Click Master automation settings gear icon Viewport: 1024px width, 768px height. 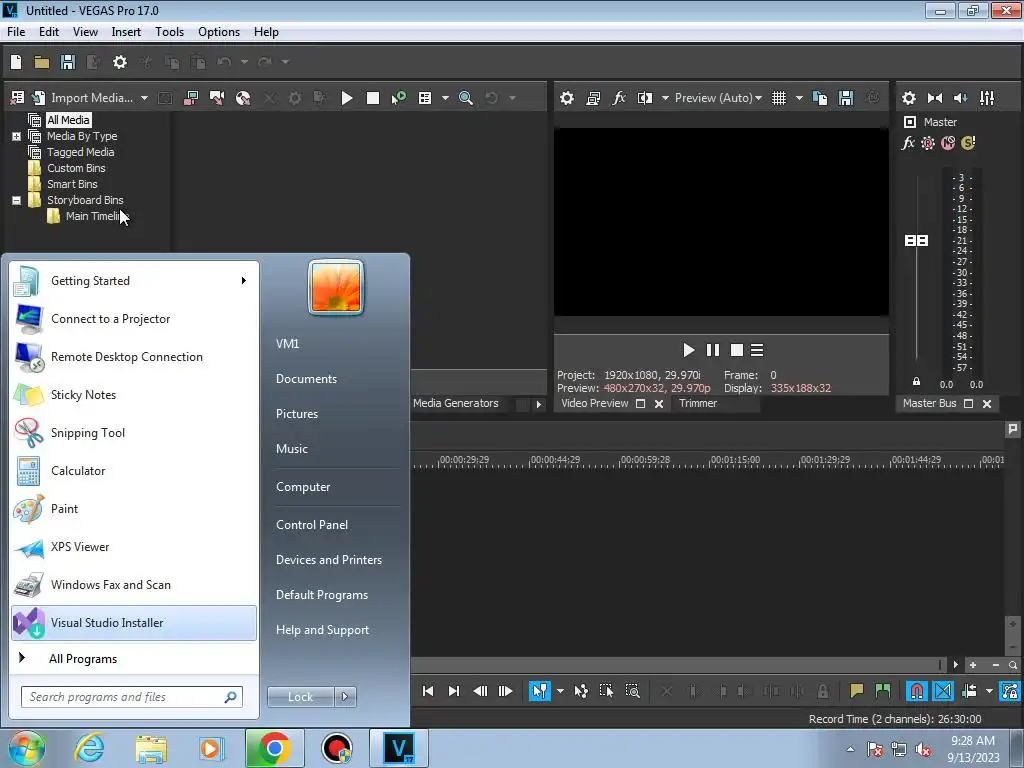928,143
